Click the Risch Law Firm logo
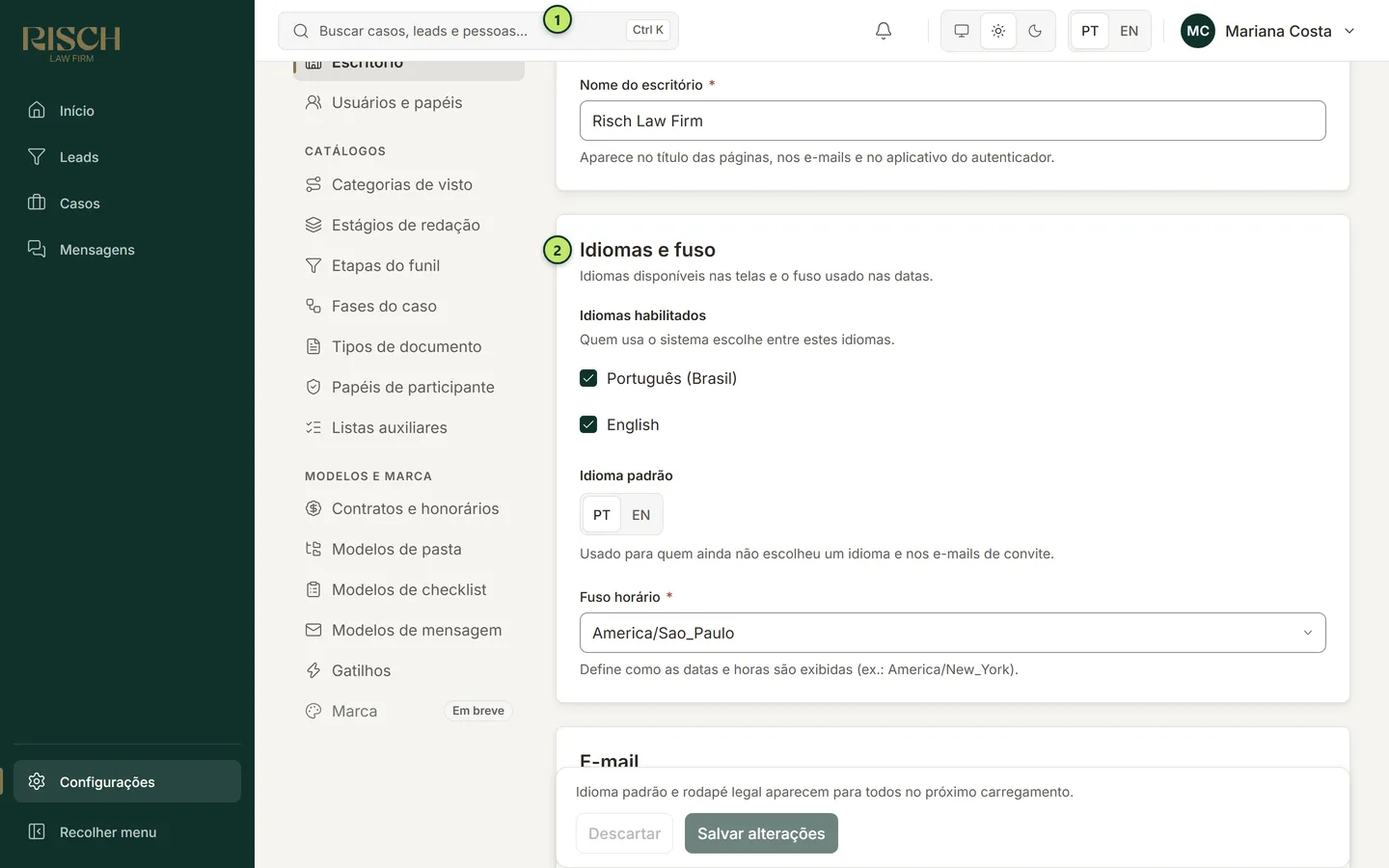This screenshot has height=868, width=1389. click(x=71, y=43)
